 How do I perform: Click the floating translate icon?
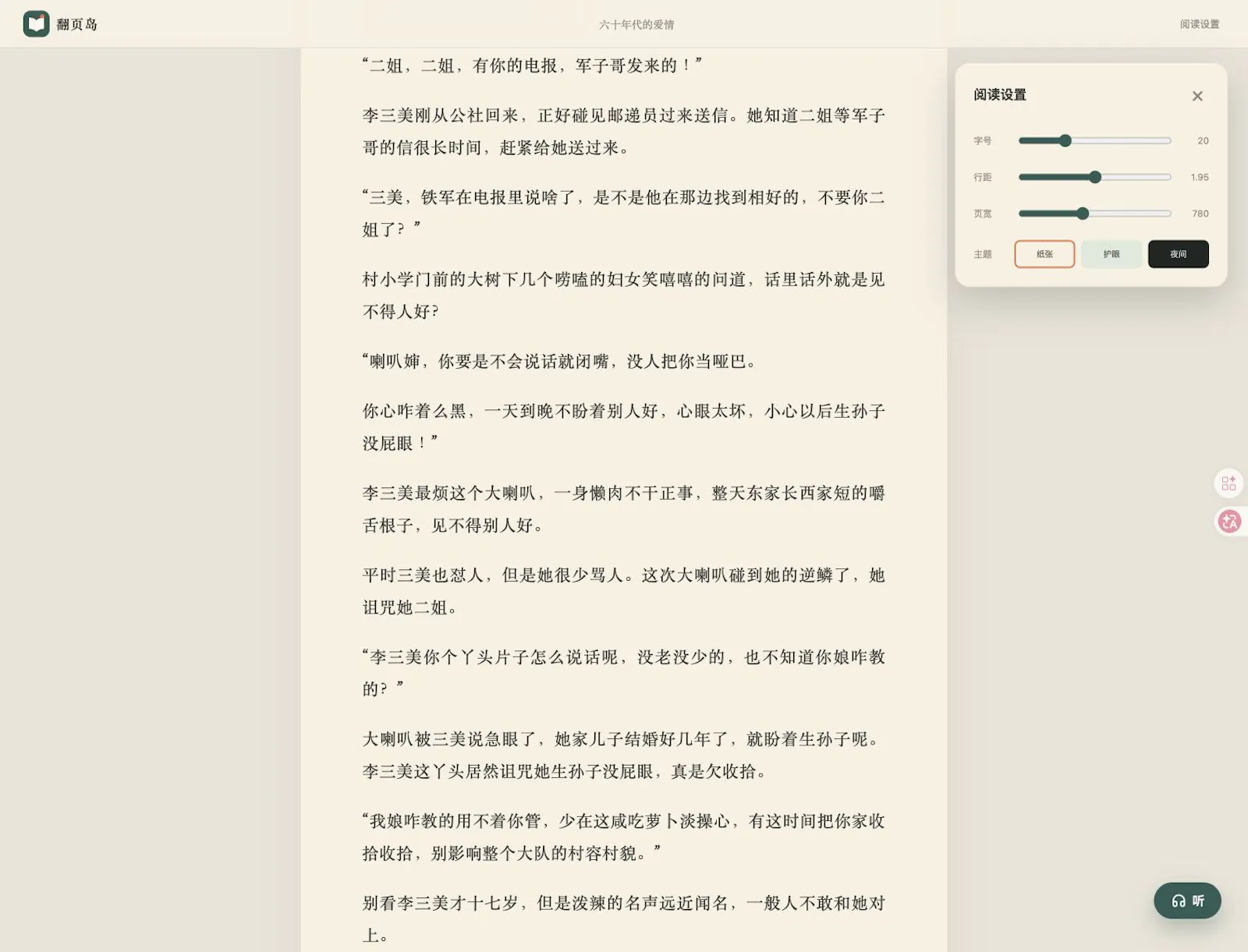point(1229,522)
